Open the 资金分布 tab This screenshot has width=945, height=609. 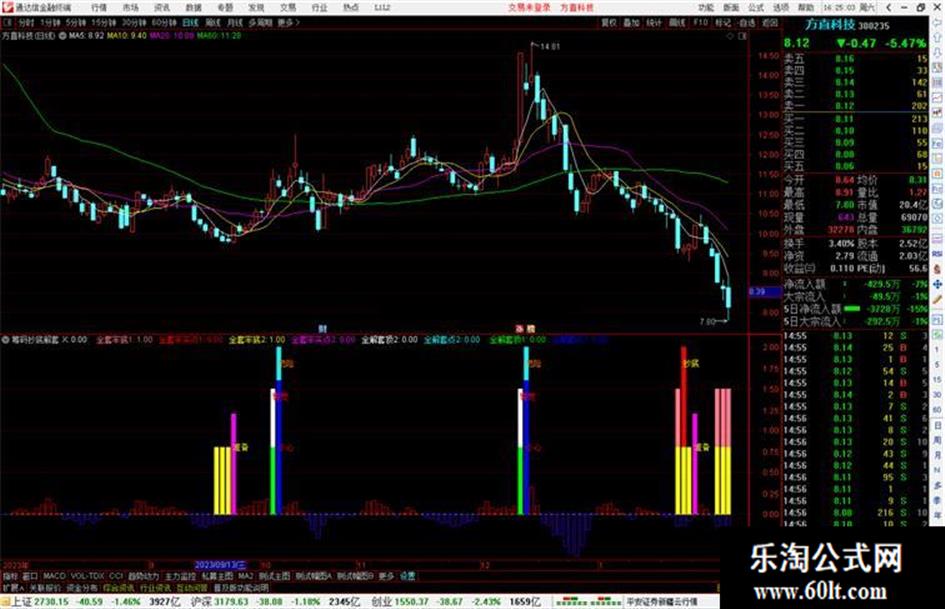[82, 588]
